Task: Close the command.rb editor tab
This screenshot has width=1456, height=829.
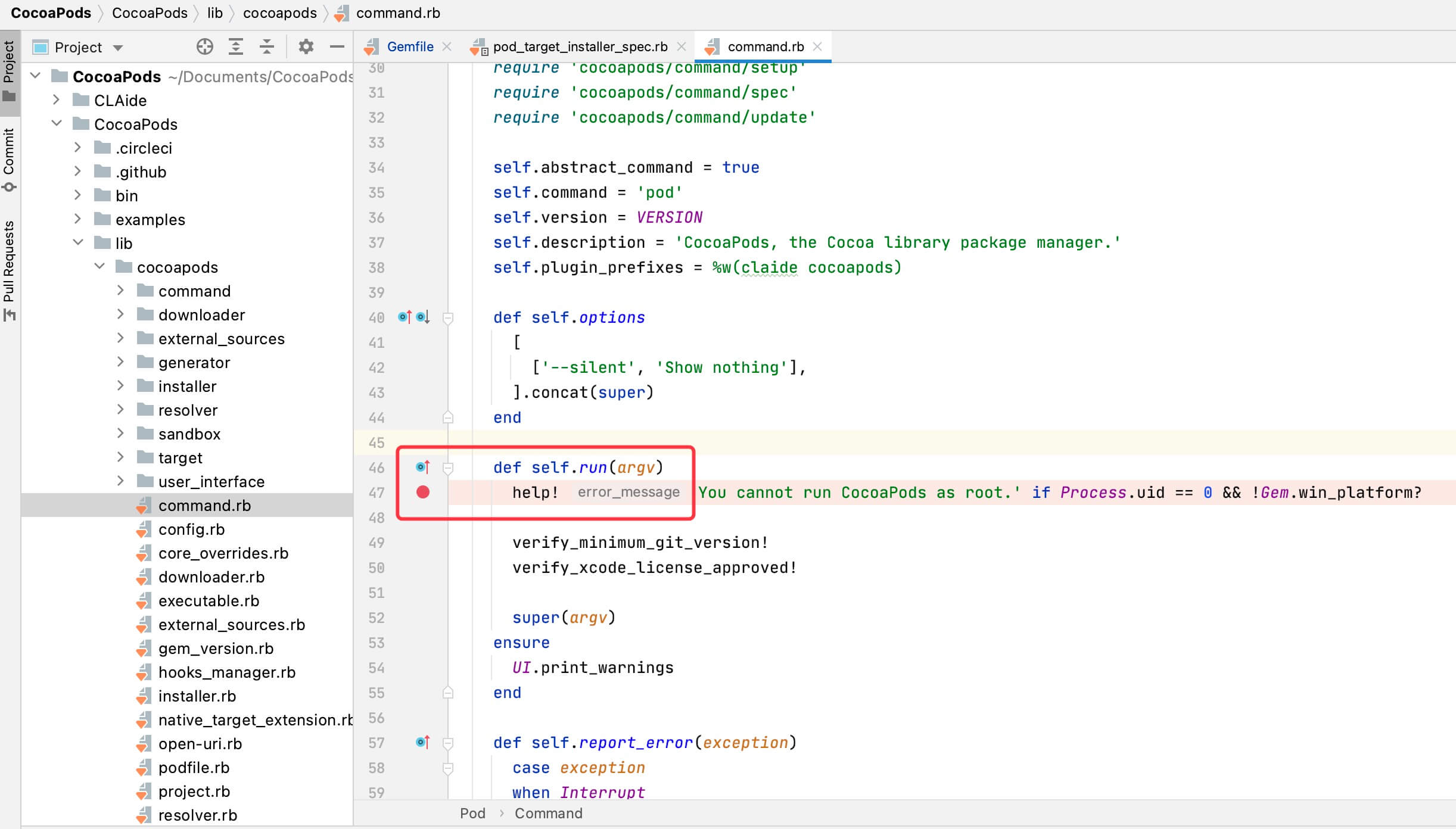Action: click(817, 46)
